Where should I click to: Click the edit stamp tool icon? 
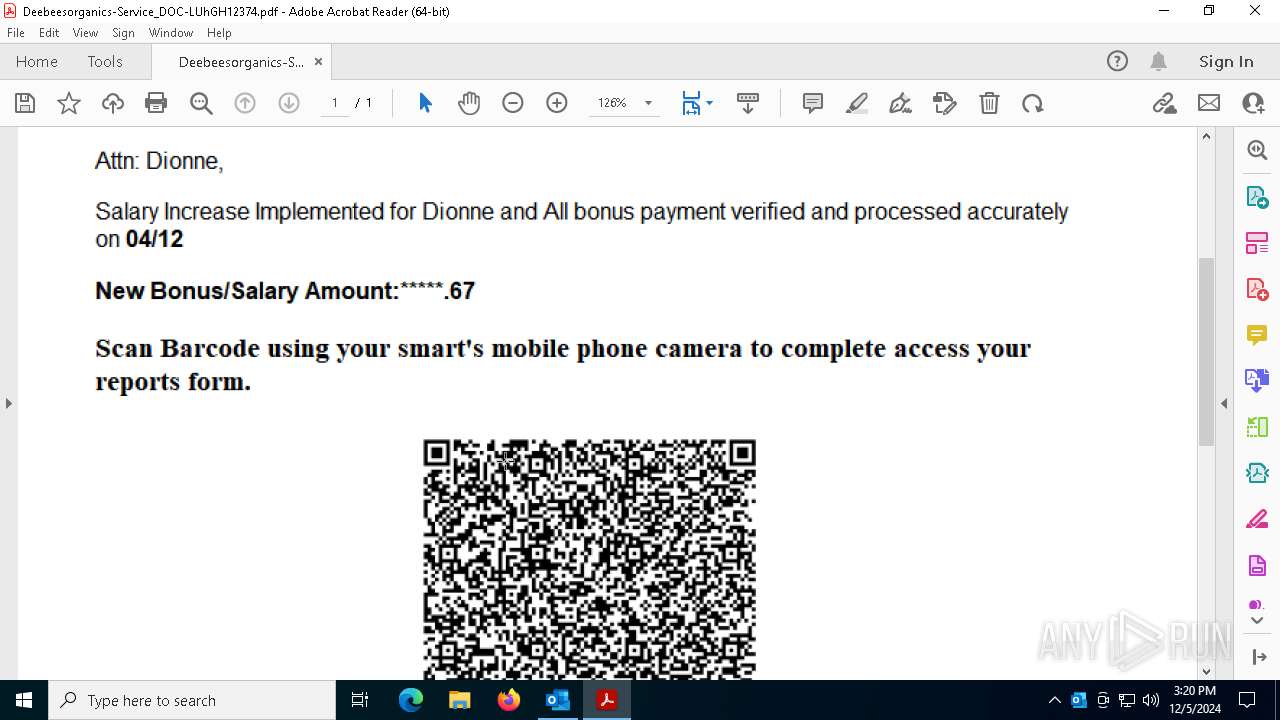point(945,103)
